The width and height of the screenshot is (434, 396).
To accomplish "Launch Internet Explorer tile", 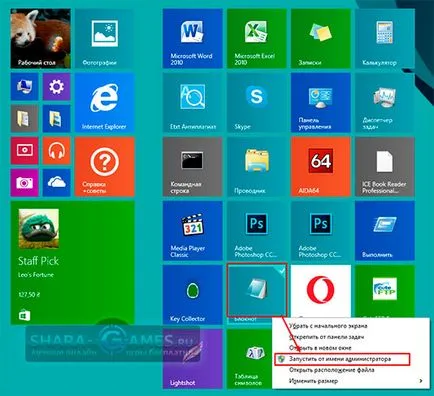I will (105, 103).
